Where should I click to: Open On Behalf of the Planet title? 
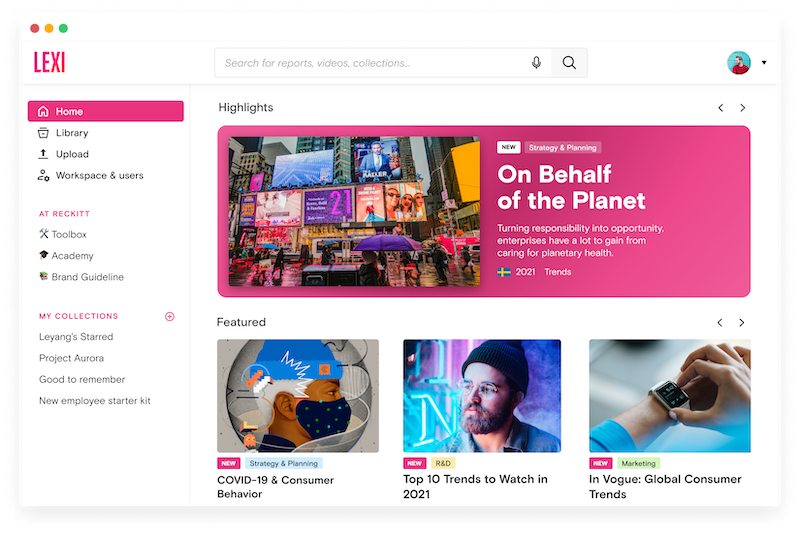pos(571,187)
